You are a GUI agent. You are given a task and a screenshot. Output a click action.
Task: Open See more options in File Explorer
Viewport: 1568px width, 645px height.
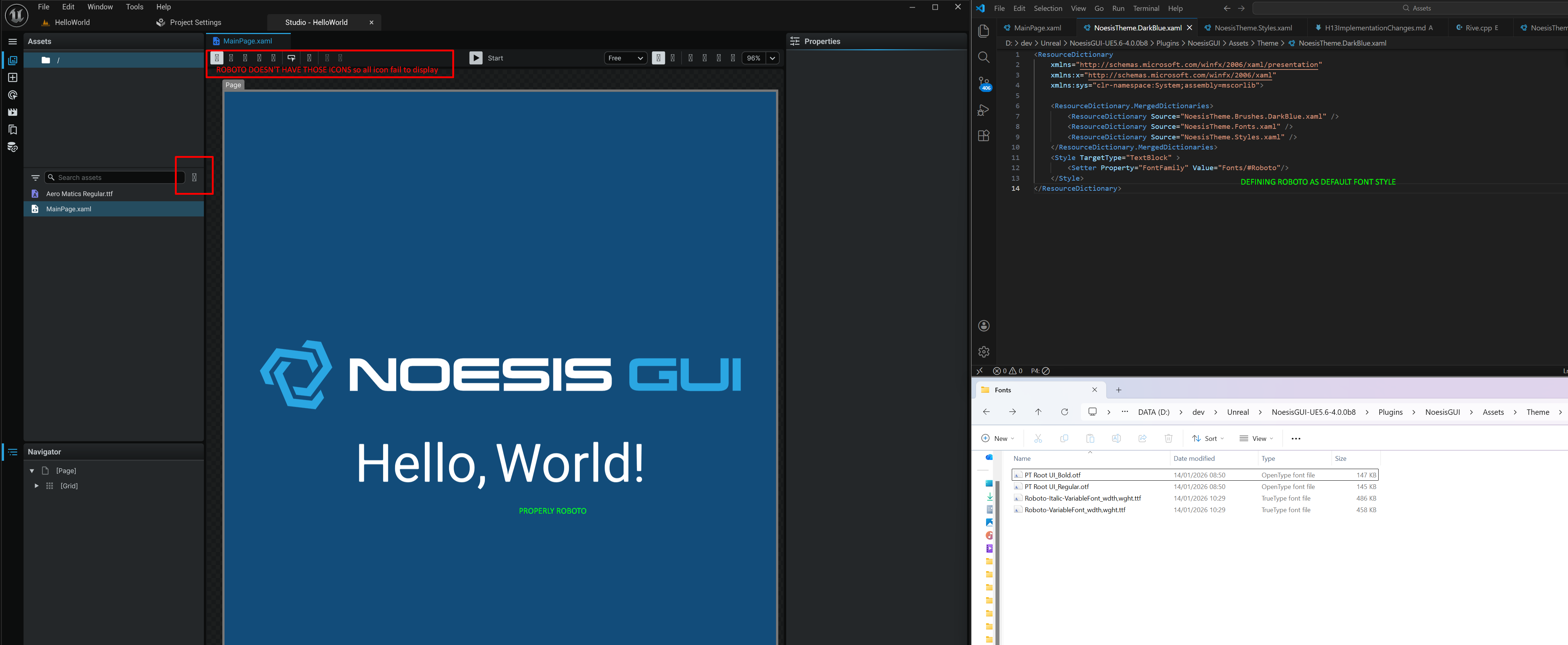tap(1295, 438)
